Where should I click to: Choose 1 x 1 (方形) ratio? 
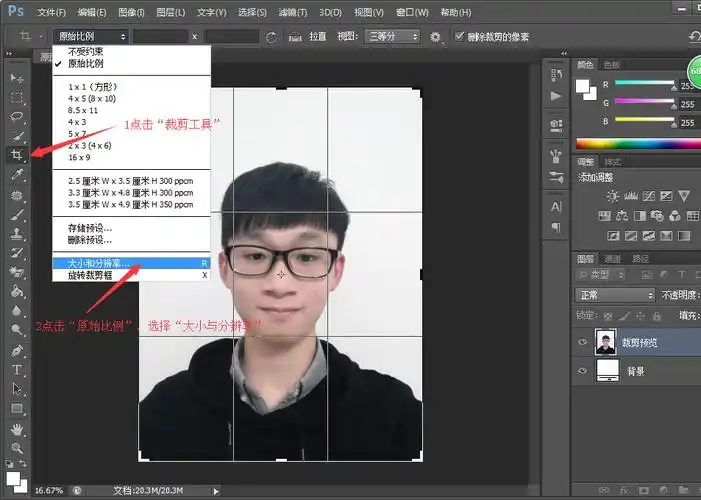131,87
